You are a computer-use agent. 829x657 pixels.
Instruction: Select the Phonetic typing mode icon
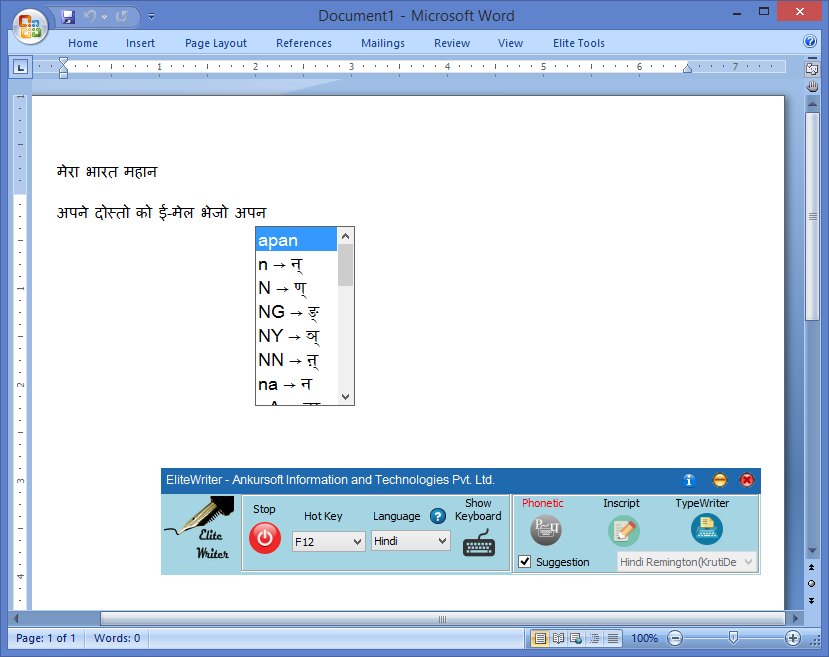(x=546, y=530)
